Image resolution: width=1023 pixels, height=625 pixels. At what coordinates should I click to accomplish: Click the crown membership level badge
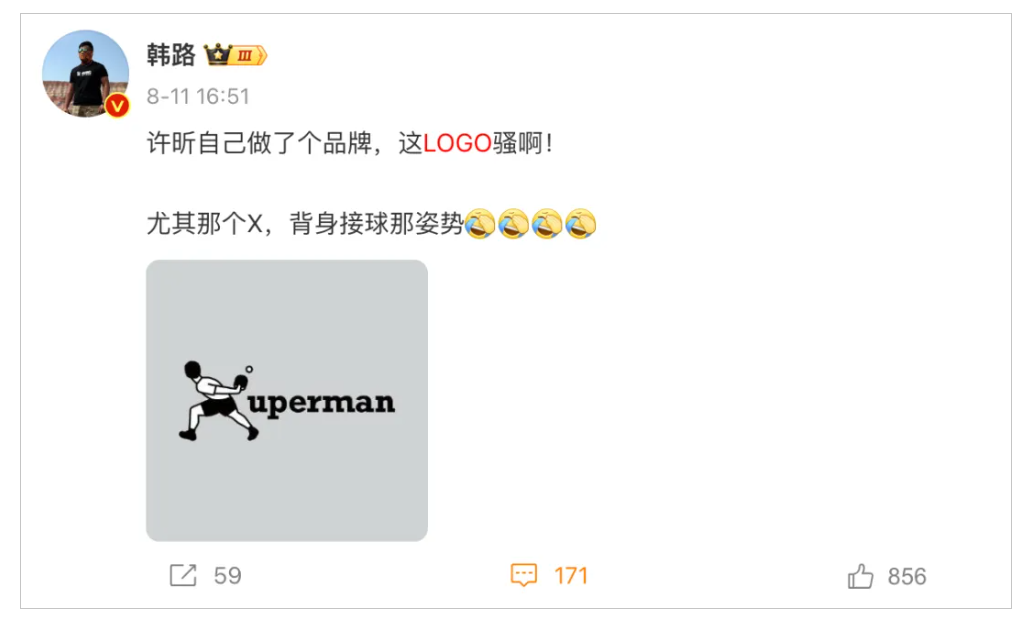[x=235, y=55]
